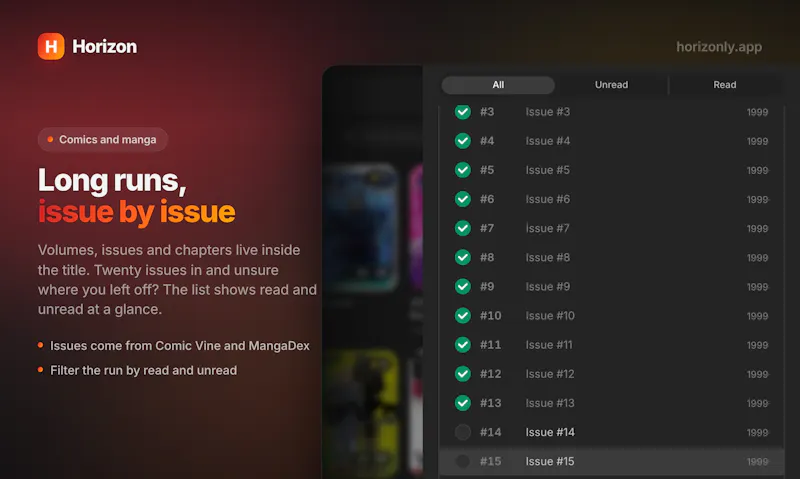The width and height of the screenshot is (800, 479).
Task: Select the "Issue #7" title text
Action: [x=547, y=228]
